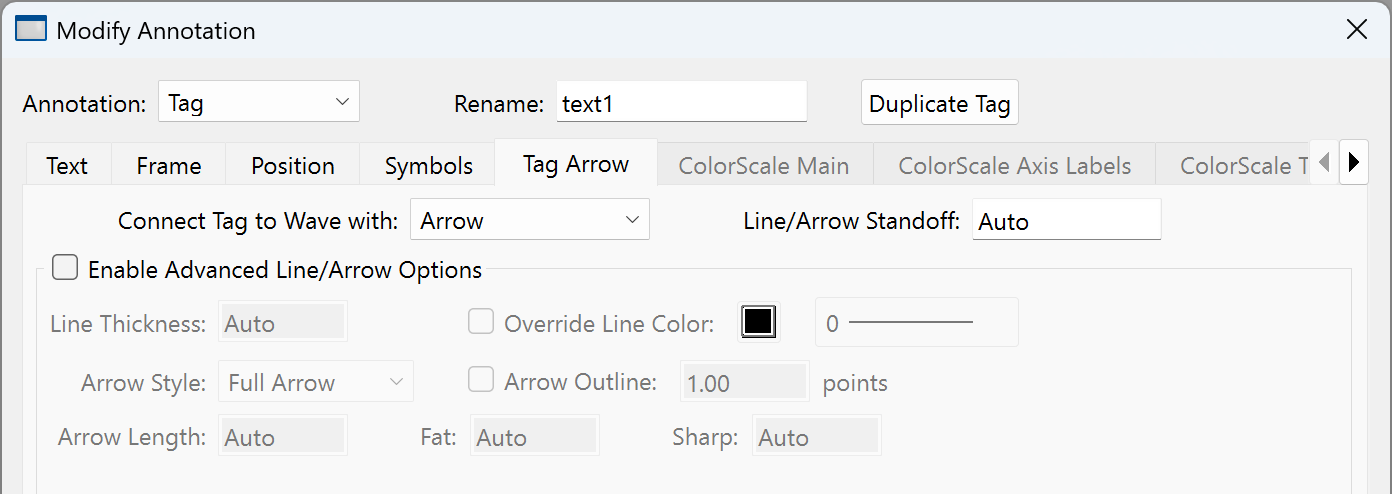Open the line style selector showing 0
Viewport: 1392px width, 494px height.
(x=917, y=322)
